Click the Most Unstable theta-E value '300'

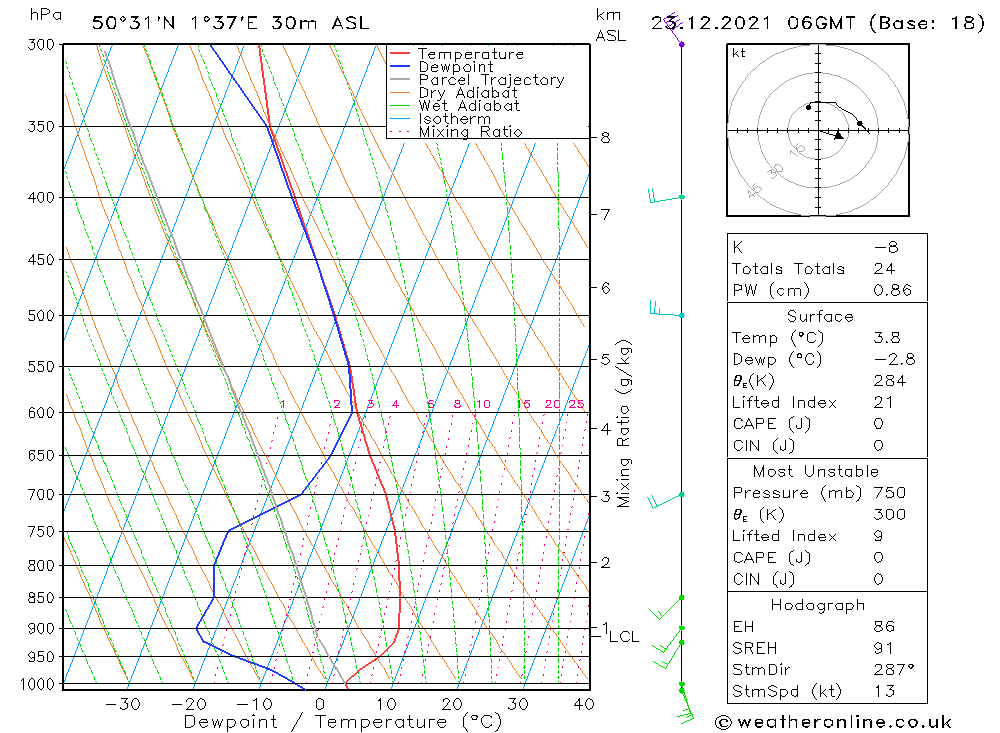coord(889,514)
